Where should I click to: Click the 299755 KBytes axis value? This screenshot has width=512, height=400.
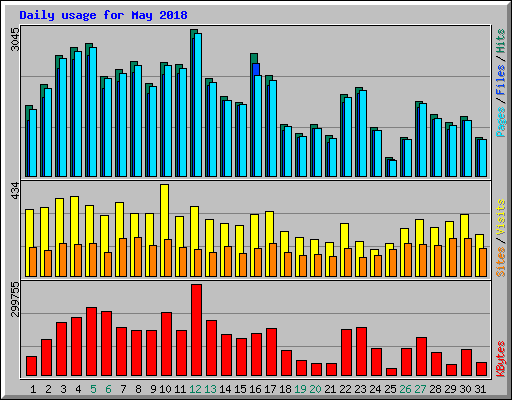click(15, 299)
